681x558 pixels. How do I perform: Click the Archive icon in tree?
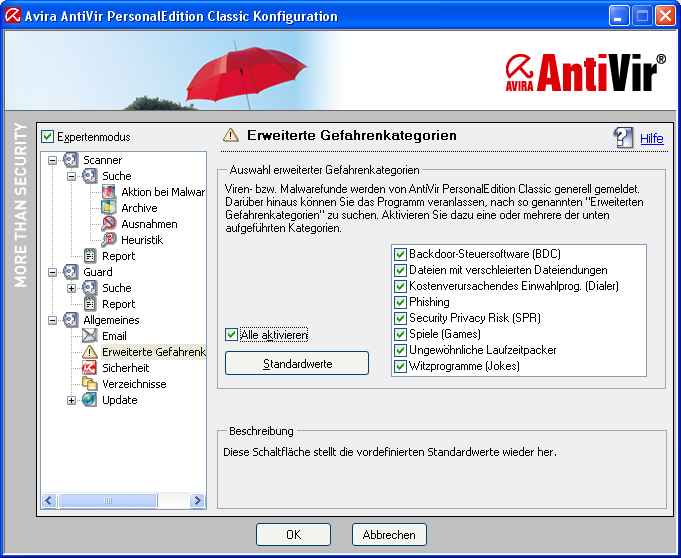109,208
